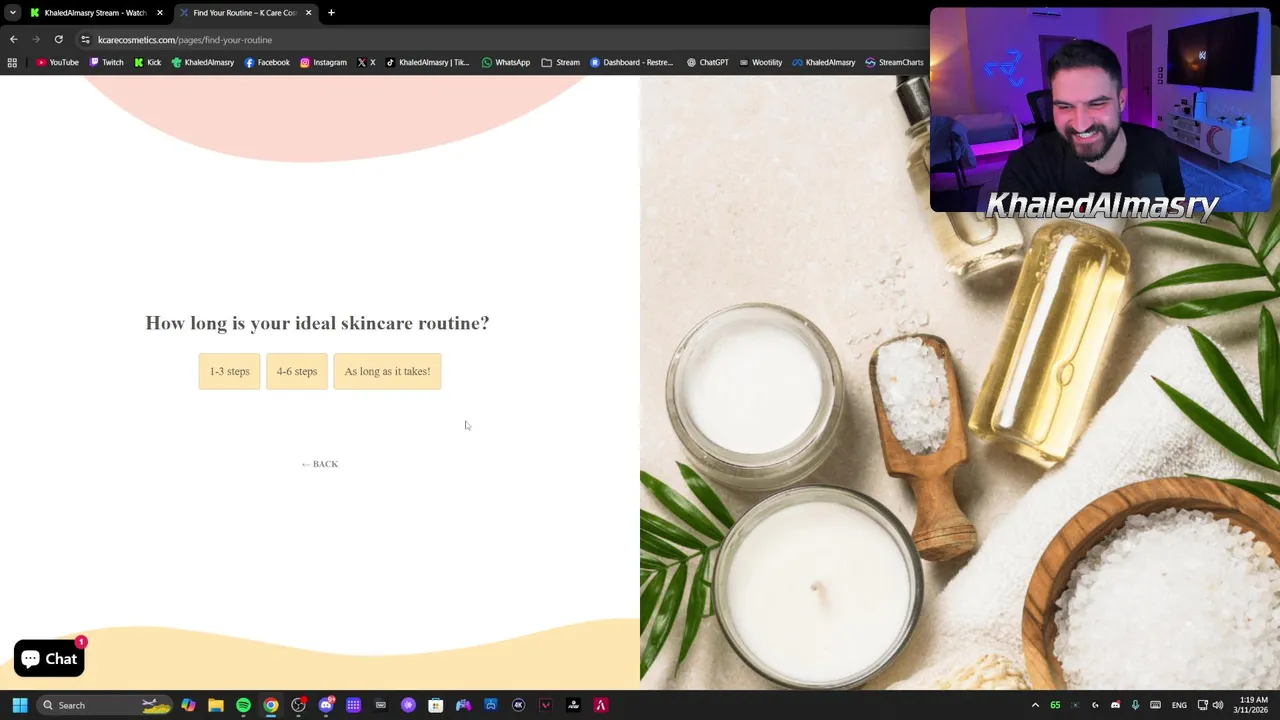Viewport: 1280px width, 720px height.
Task: Open the StreamCharts bookmark
Action: click(894, 62)
